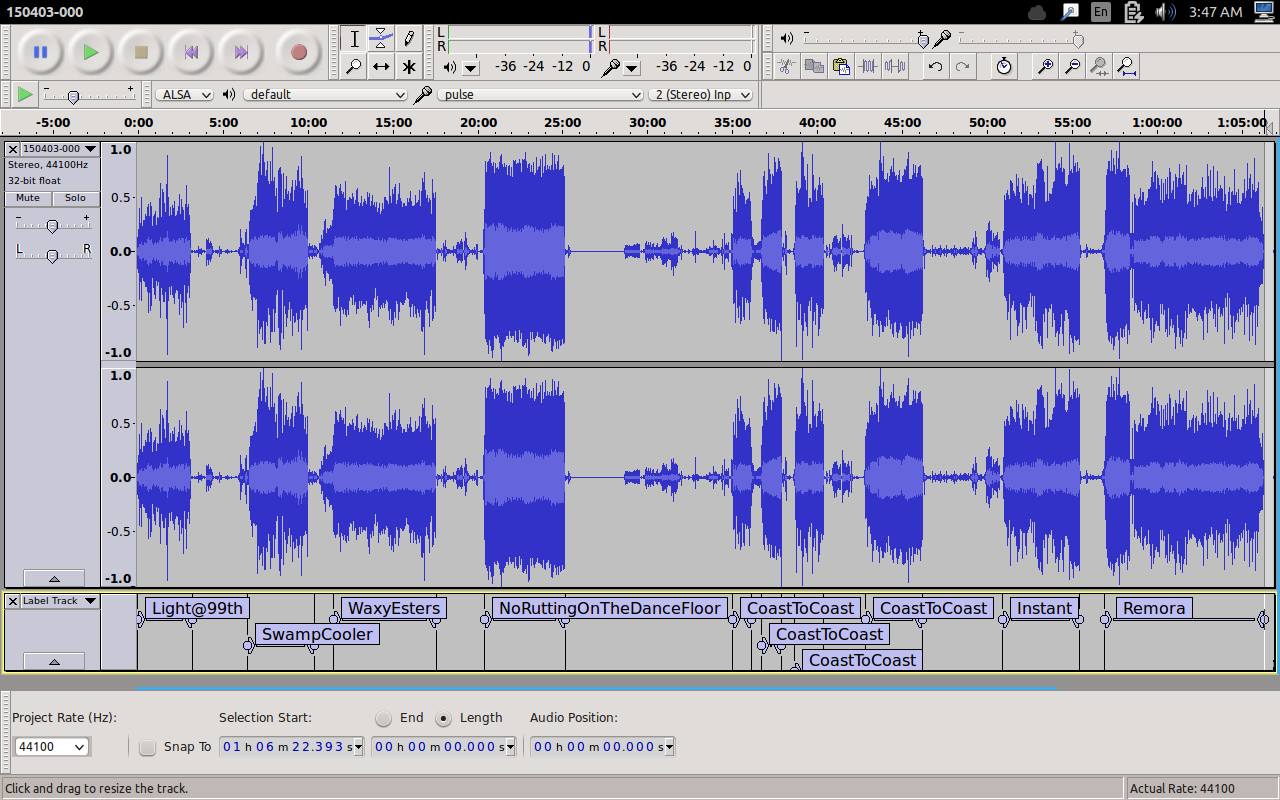
Task: Click the NoRuttingOnTheDanceFloor label
Action: point(609,608)
